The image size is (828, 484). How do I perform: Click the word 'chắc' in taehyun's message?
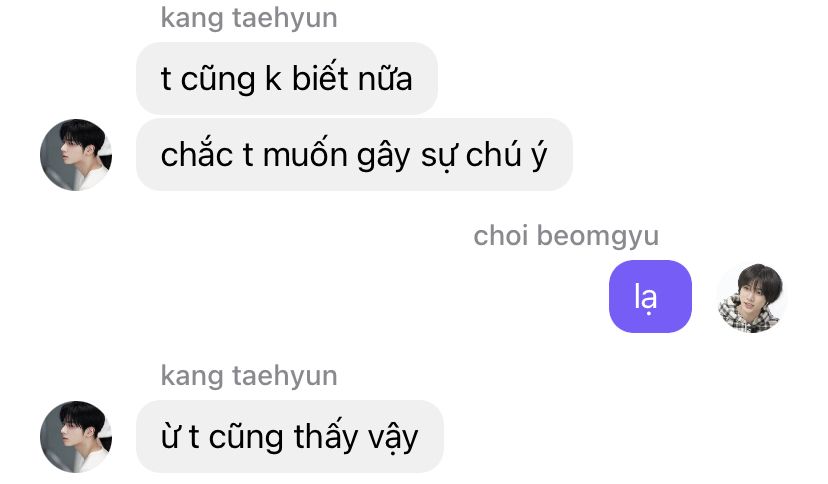(197, 154)
